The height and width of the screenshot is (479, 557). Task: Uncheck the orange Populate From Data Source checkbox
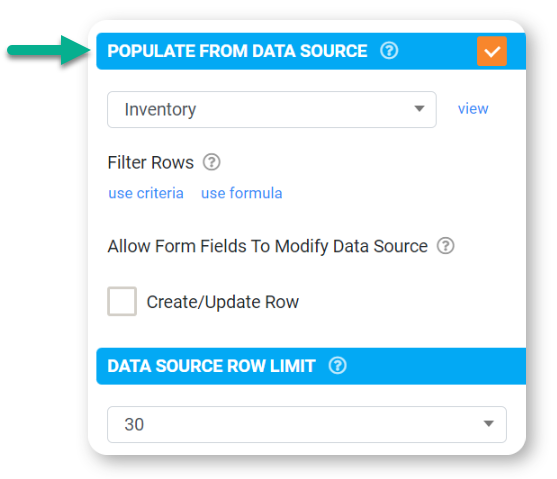coord(492,51)
